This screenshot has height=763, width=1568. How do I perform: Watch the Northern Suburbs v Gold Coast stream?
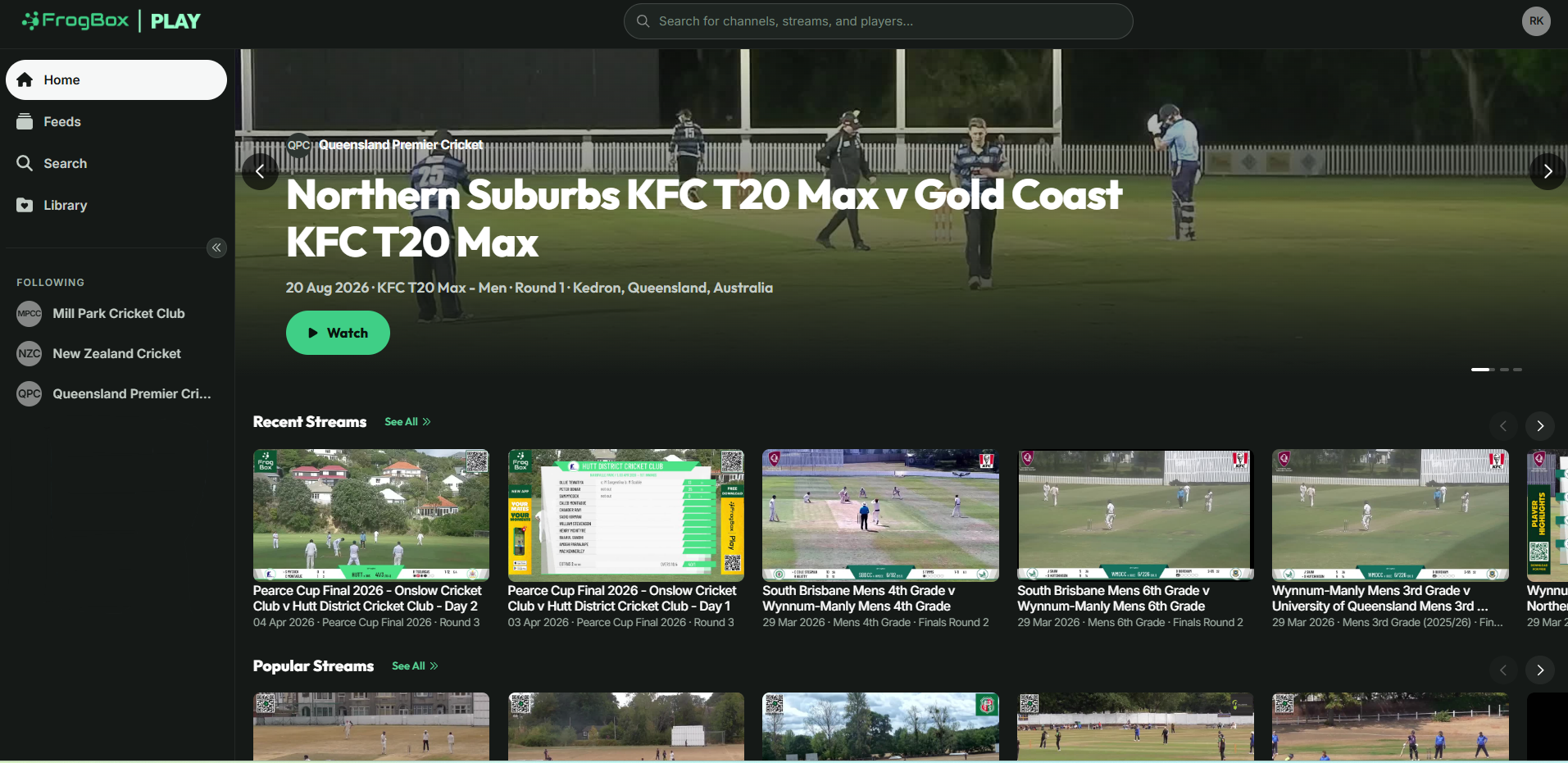coord(338,333)
